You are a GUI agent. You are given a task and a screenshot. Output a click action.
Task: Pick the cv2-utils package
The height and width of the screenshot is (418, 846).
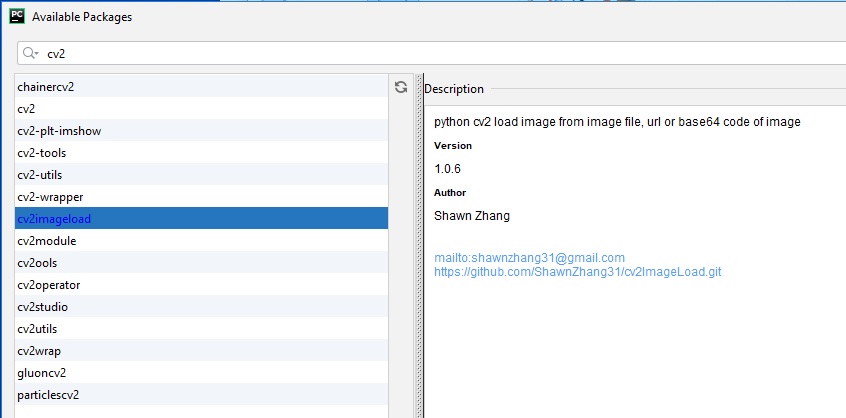coord(40,175)
